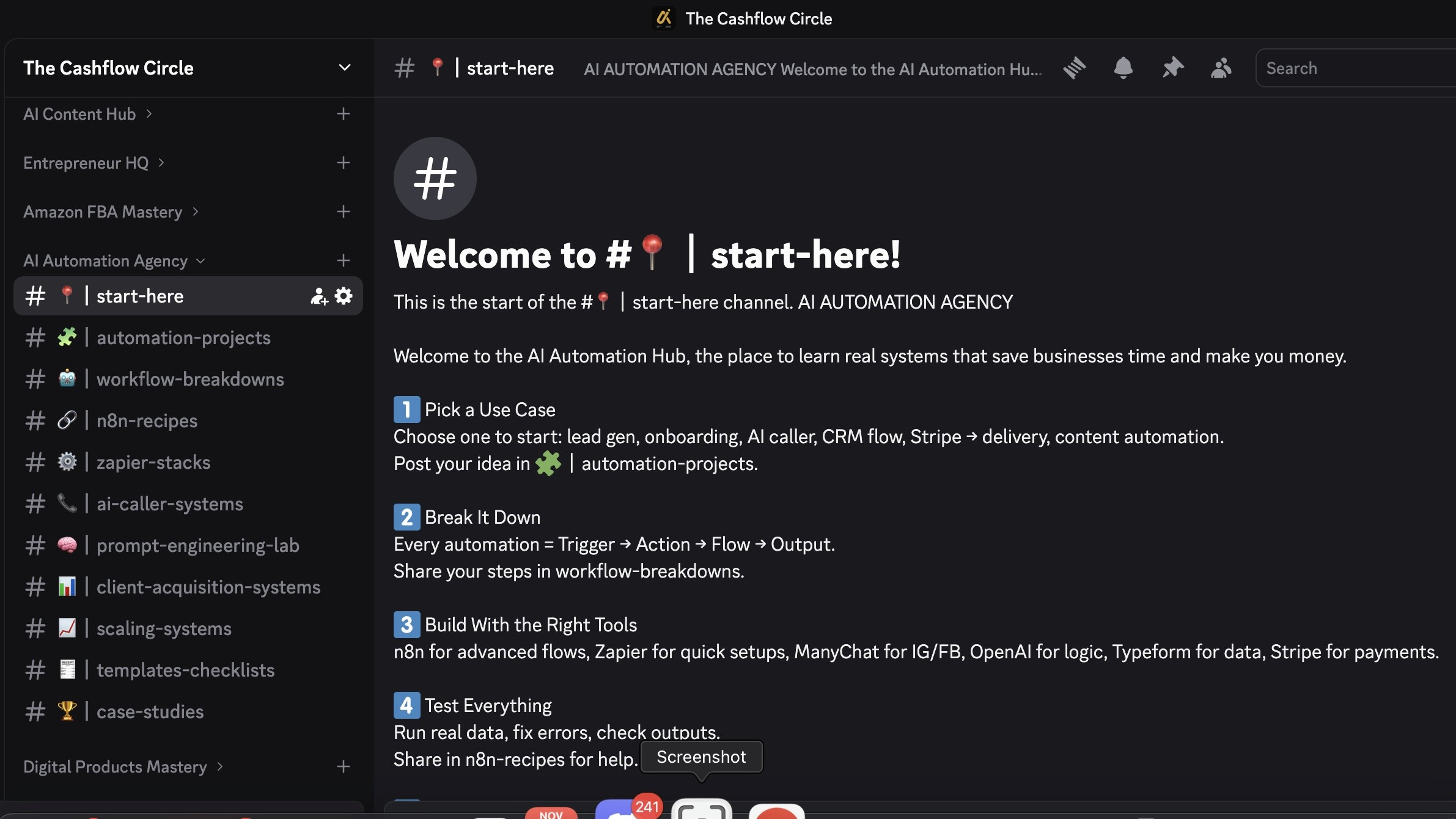Viewport: 1456px width, 819px height.
Task: Switch to n8n-recipes channel
Action: point(147,421)
